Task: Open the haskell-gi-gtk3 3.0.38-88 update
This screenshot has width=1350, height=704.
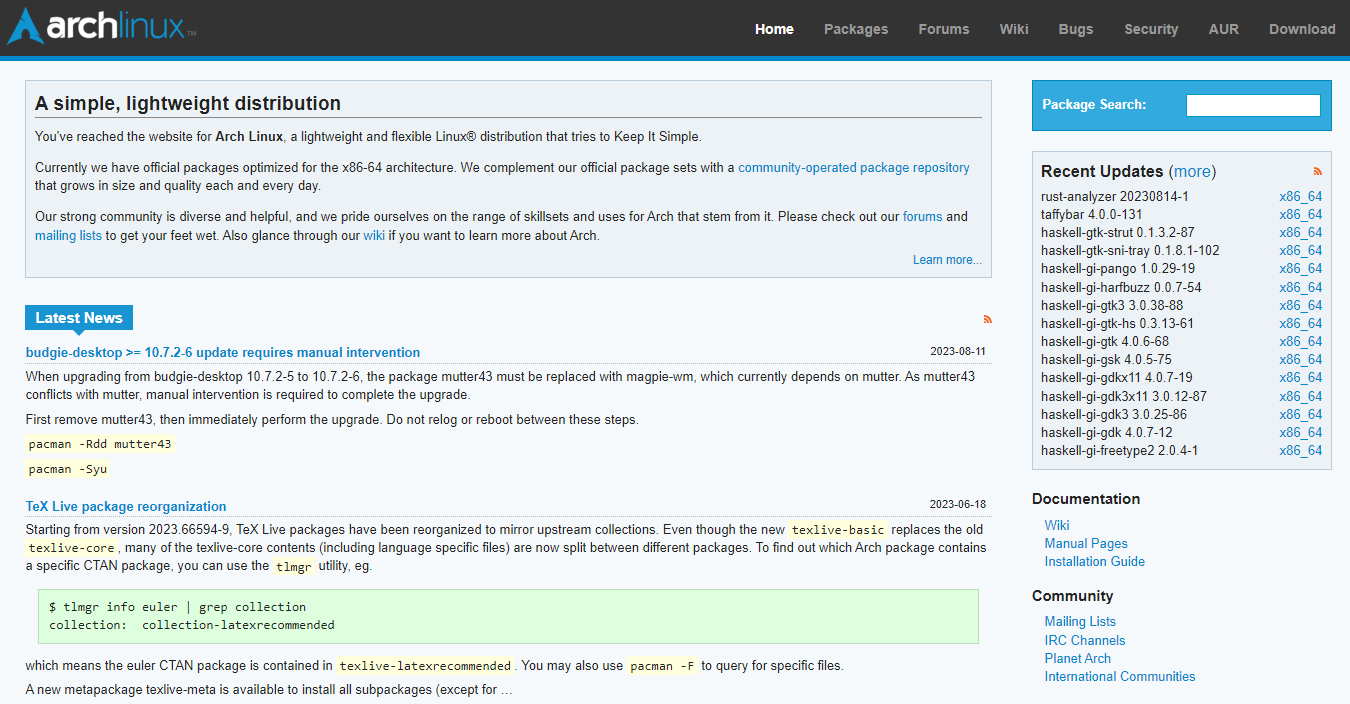Action: [1112, 306]
